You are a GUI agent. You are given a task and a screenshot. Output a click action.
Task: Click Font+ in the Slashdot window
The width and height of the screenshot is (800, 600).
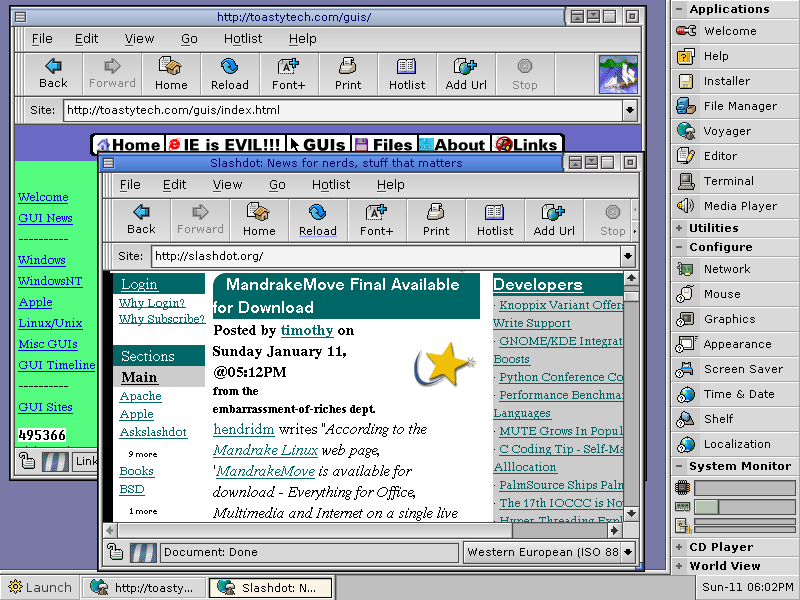(377, 220)
